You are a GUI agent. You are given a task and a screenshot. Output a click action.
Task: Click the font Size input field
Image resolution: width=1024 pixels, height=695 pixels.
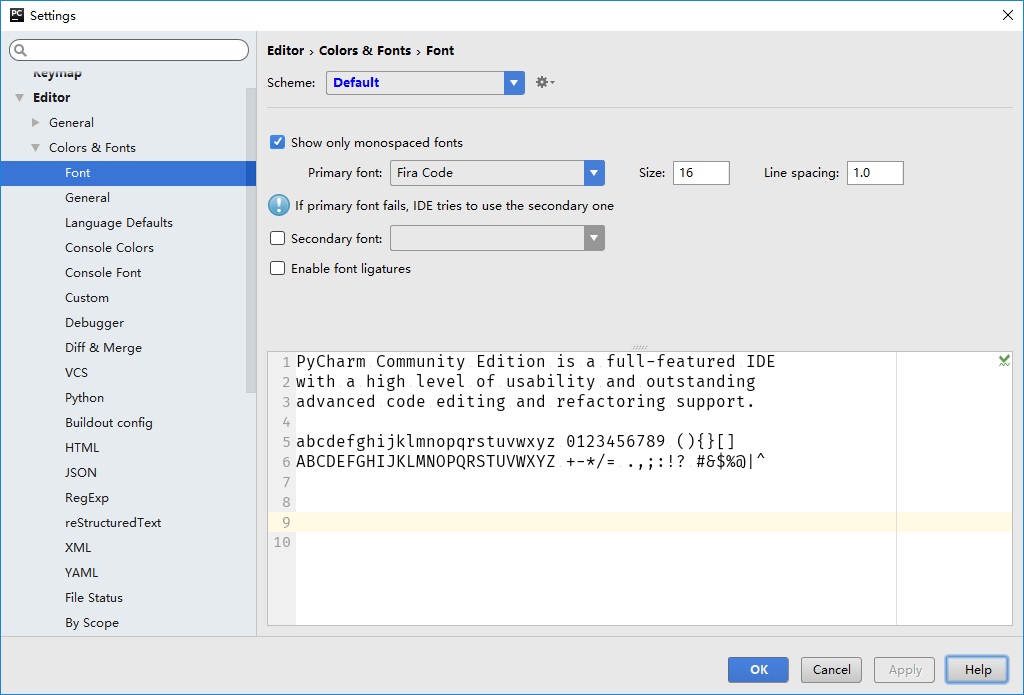[701, 173]
